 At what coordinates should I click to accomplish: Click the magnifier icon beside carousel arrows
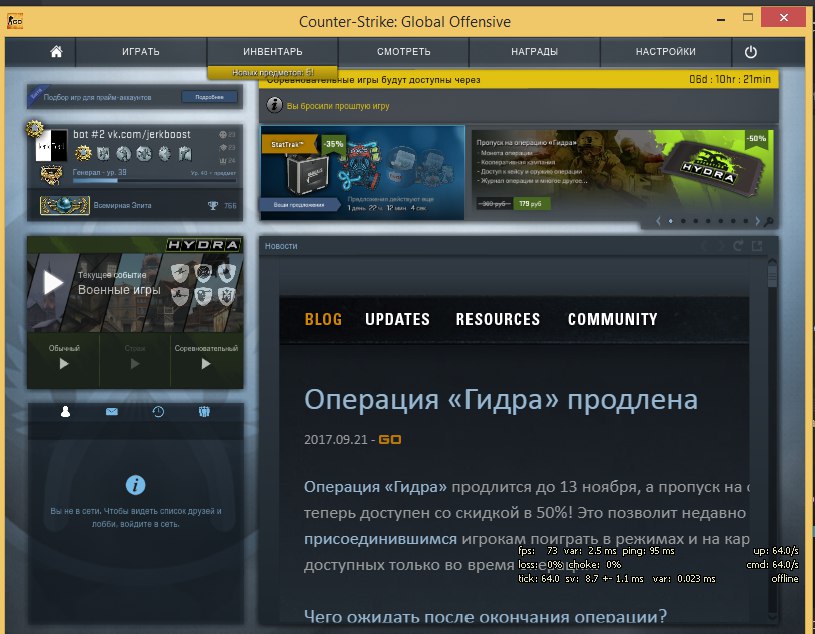click(769, 221)
